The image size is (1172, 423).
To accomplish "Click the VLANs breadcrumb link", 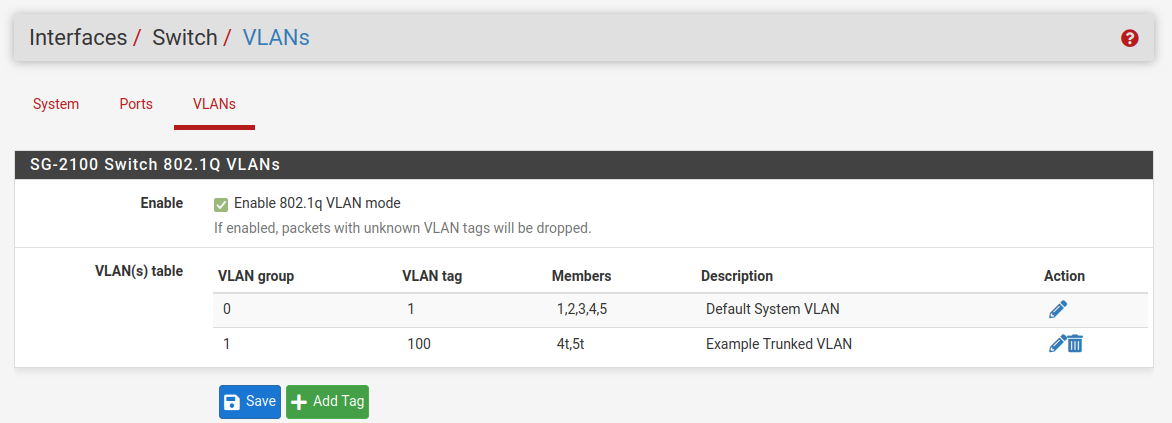I will [x=276, y=37].
